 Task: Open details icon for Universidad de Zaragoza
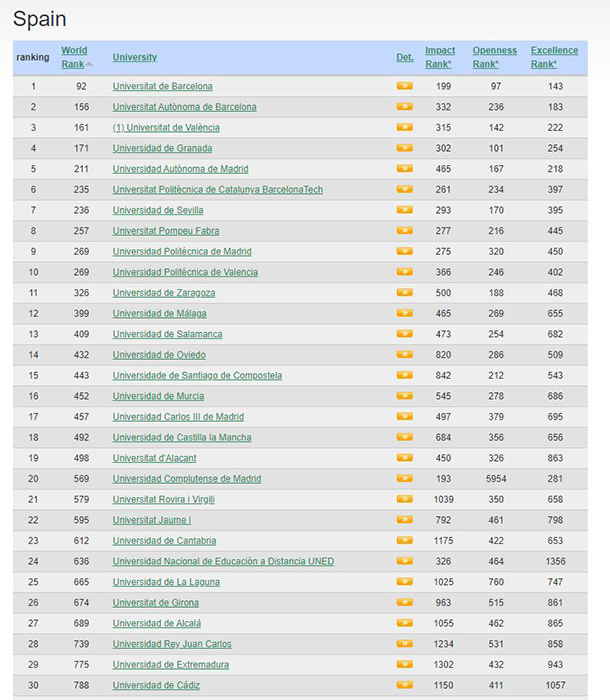coord(404,293)
